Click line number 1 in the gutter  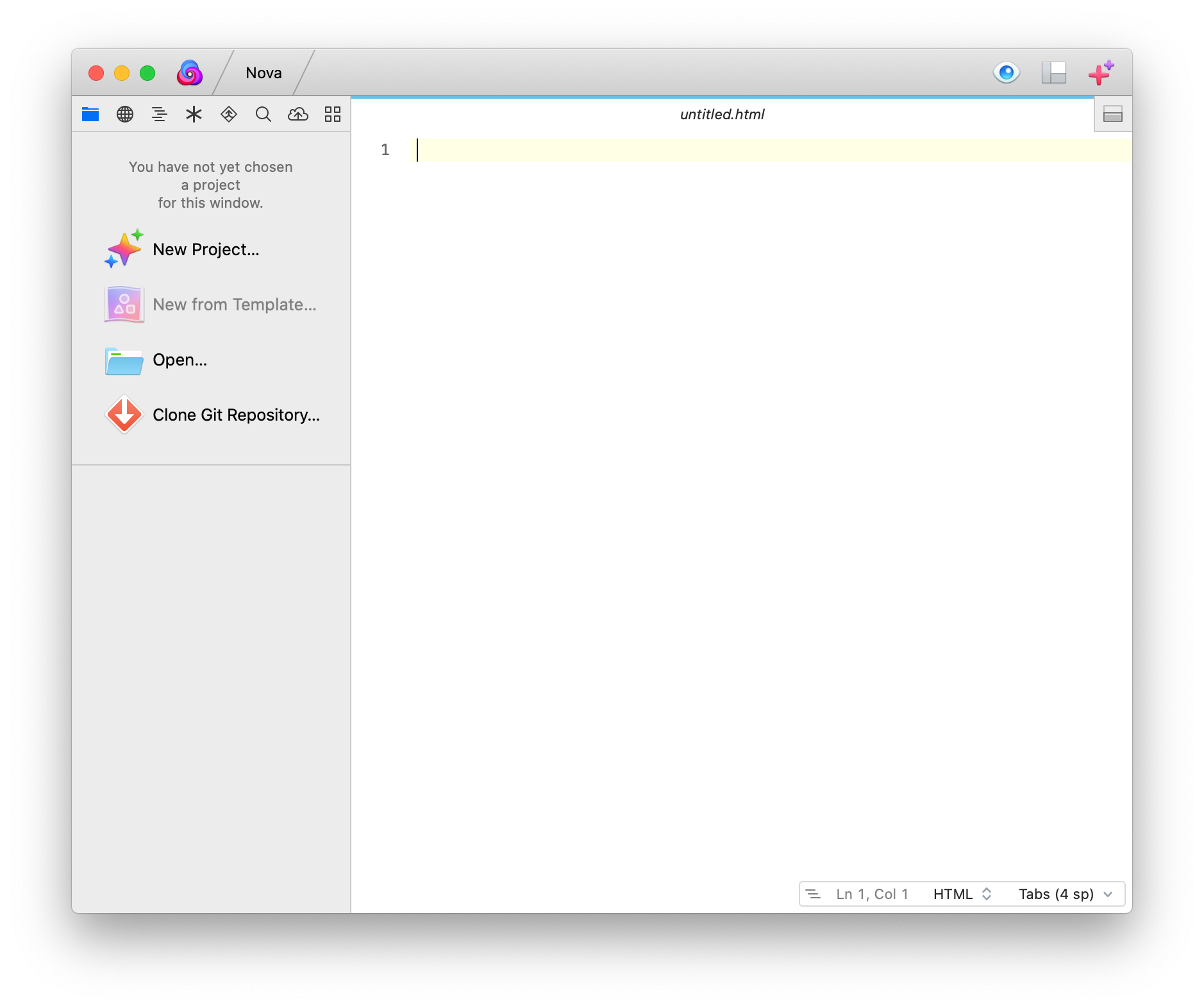click(x=385, y=149)
